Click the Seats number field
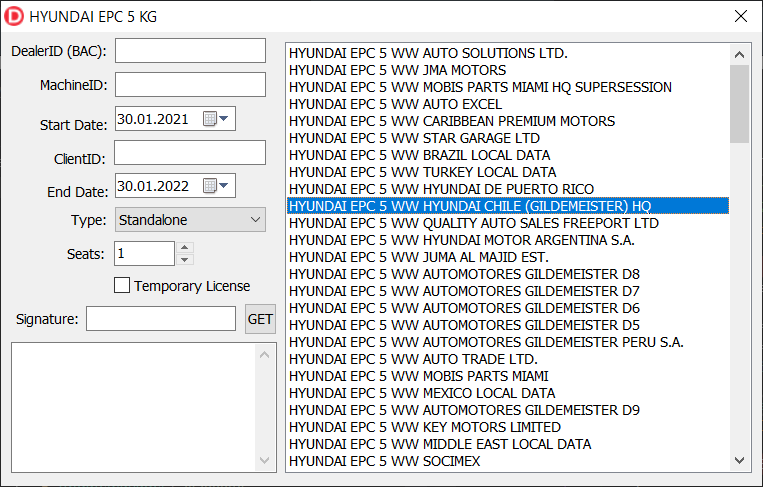This screenshot has height=487, width=763. coord(145,253)
